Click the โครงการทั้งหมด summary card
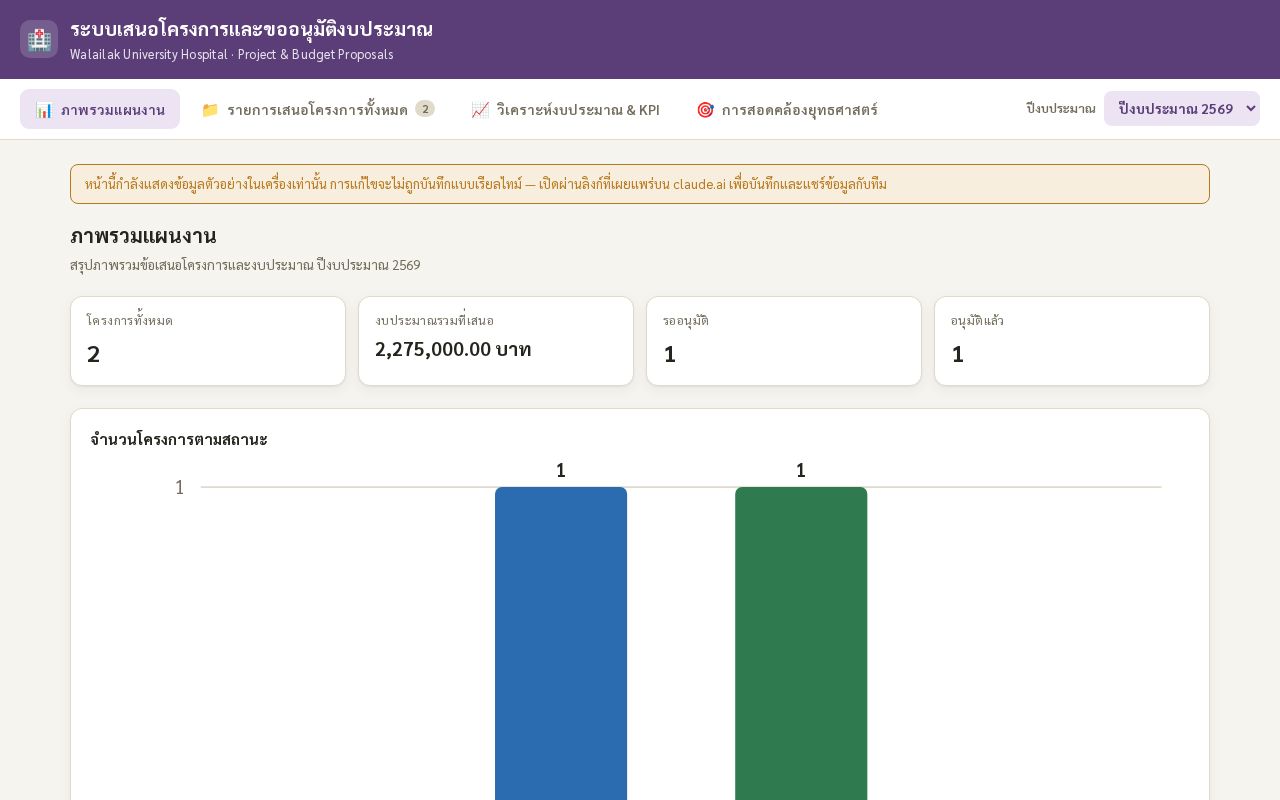1280x800 pixels. point(208,341)
